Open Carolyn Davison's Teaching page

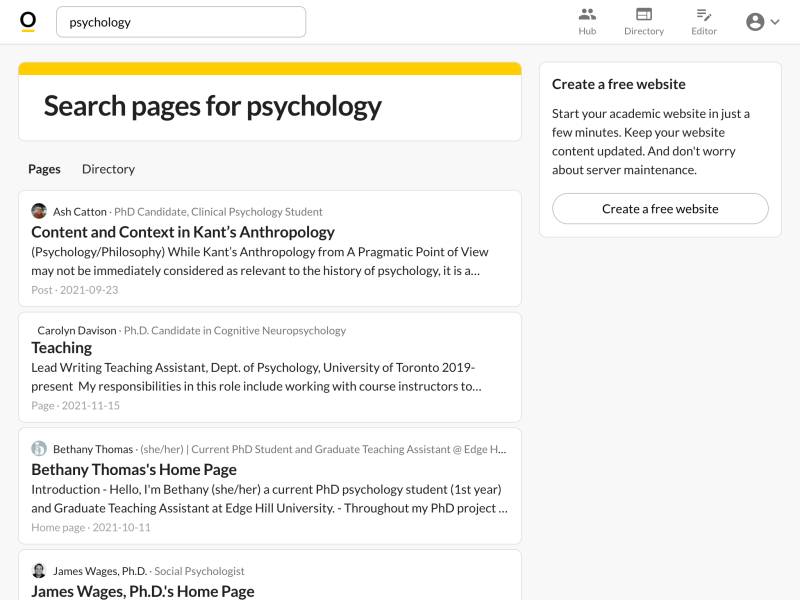pyautogui.click(x=62, y=348)
